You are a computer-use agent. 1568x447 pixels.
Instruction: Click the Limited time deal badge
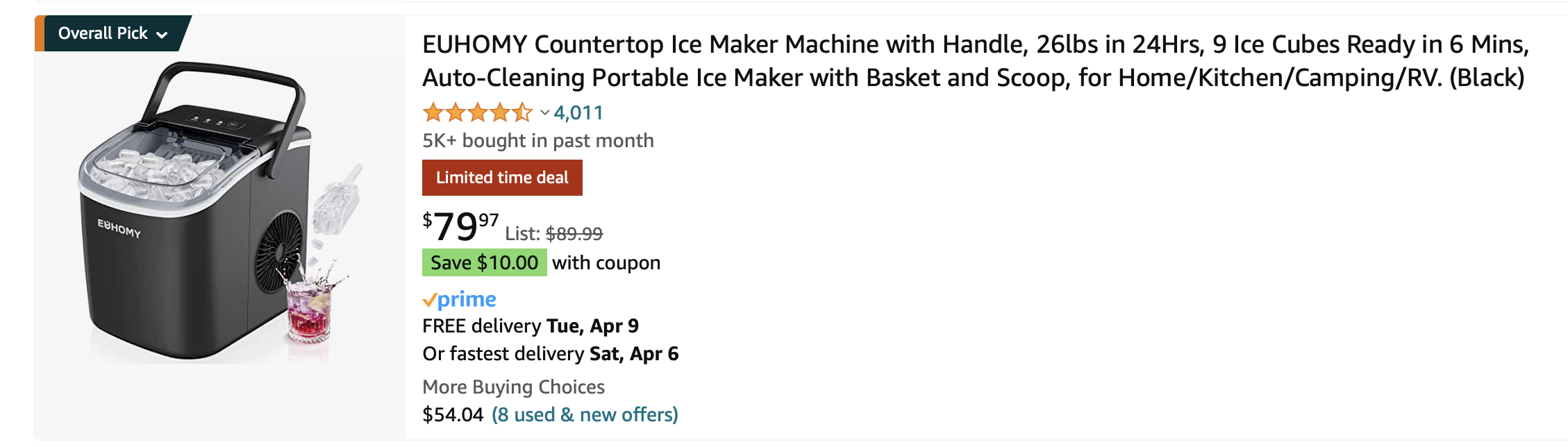[502, 177]
